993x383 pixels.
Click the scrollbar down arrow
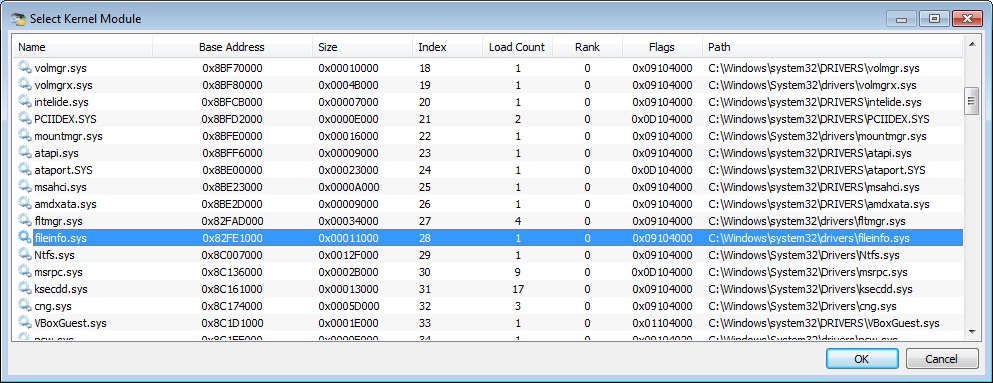(971, 332)
